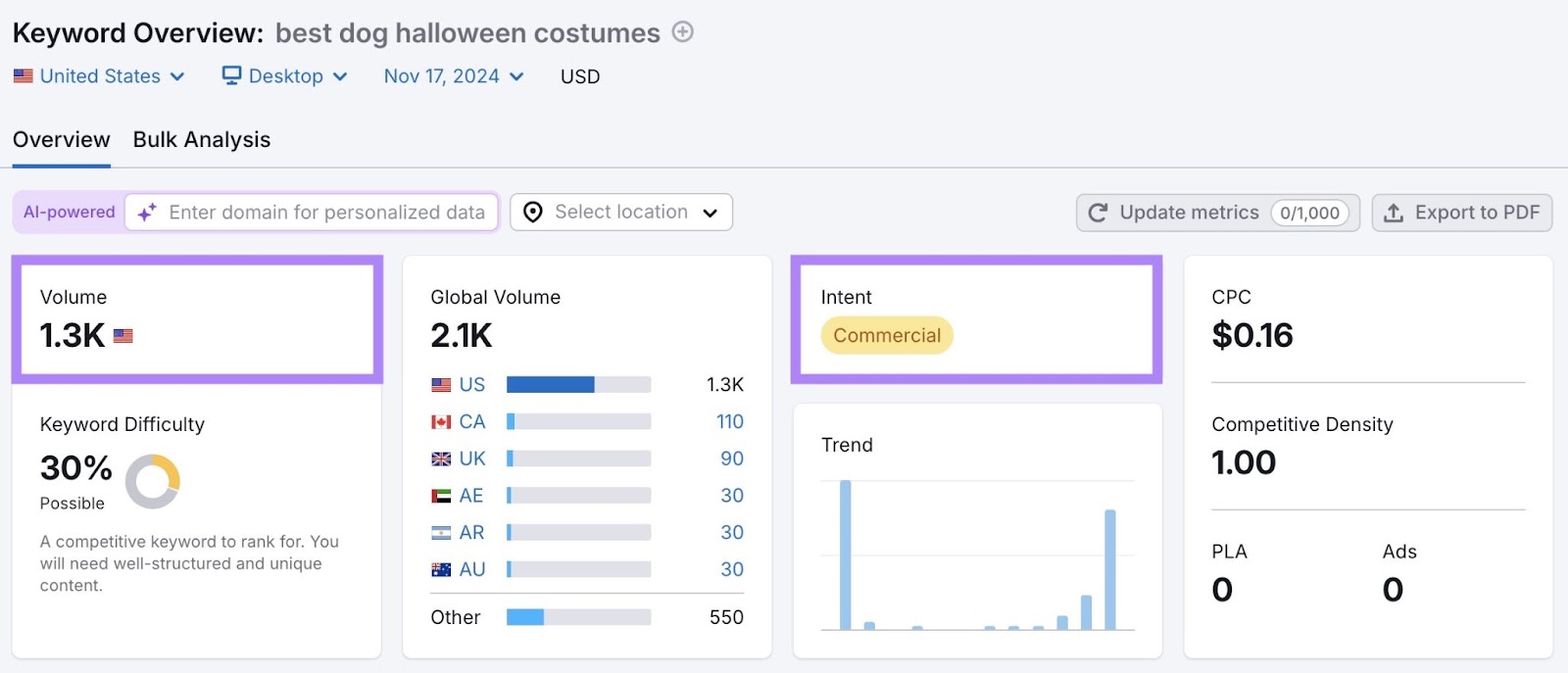The height and width of the screenshot is (673, 1568).
Task: Click the refresh icon on Update metrics
Action: click(x=1098, y=213)
